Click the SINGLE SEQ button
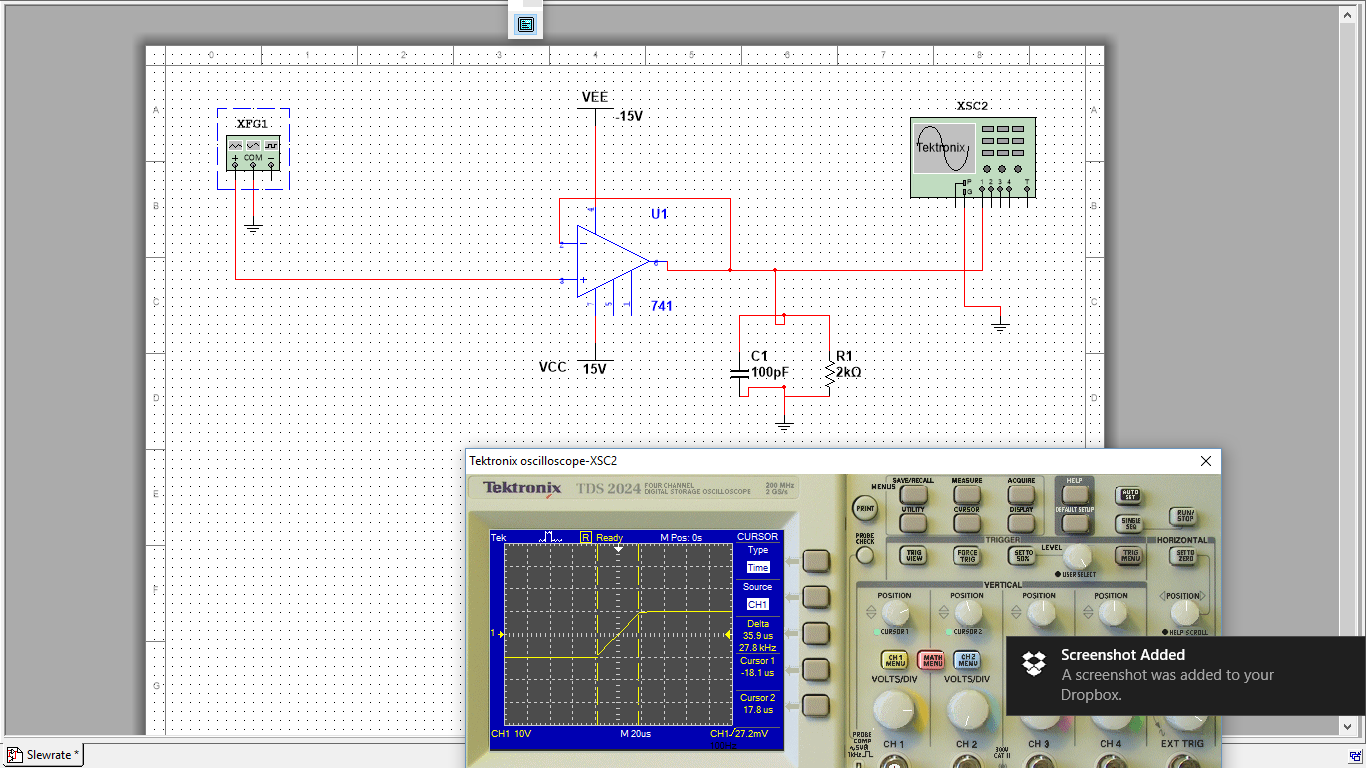 point(1131,523)
